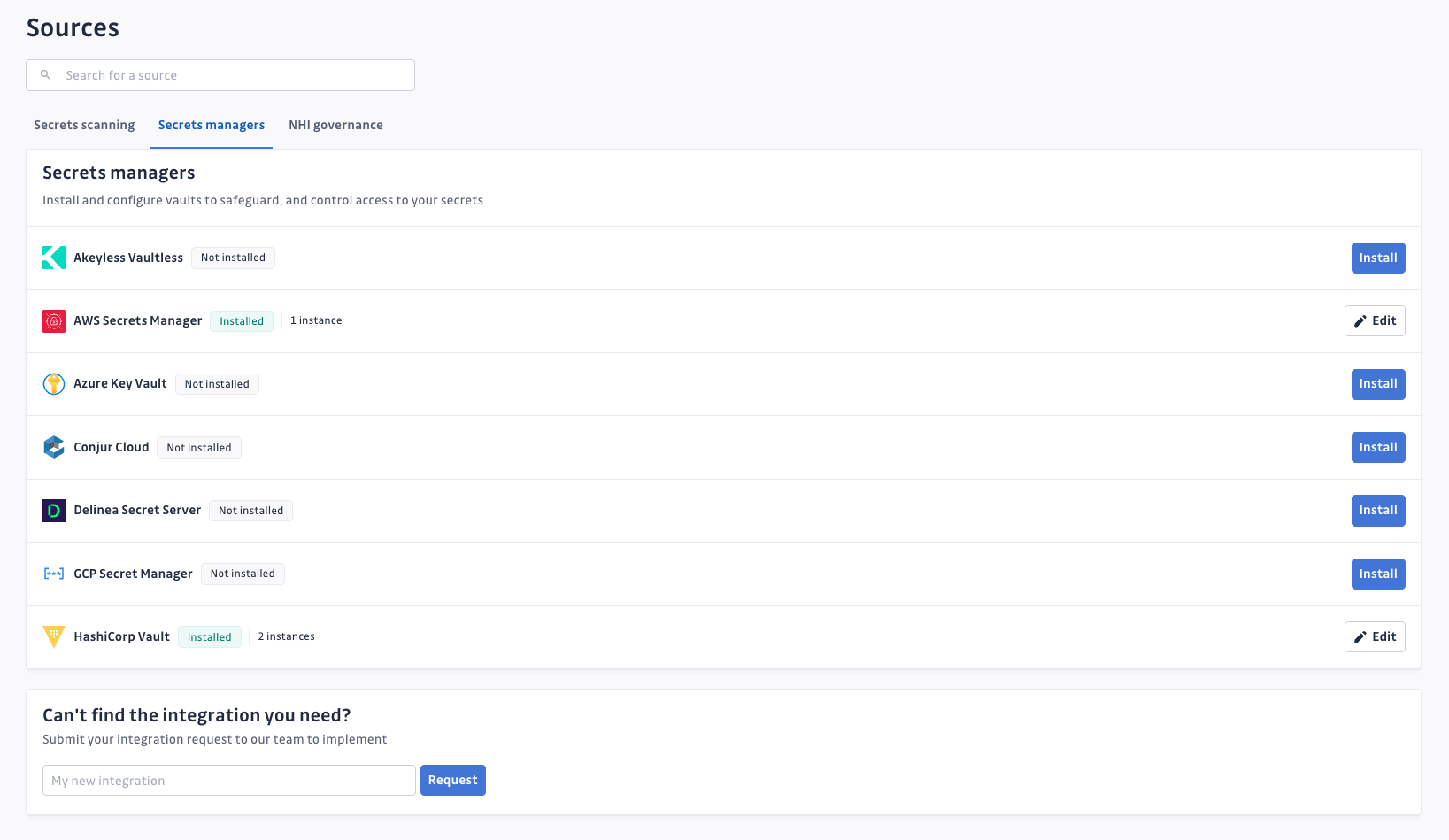Click the Azure Key Vault key icon
This screenshot has width=1449, height=840.
pos(54,384)
